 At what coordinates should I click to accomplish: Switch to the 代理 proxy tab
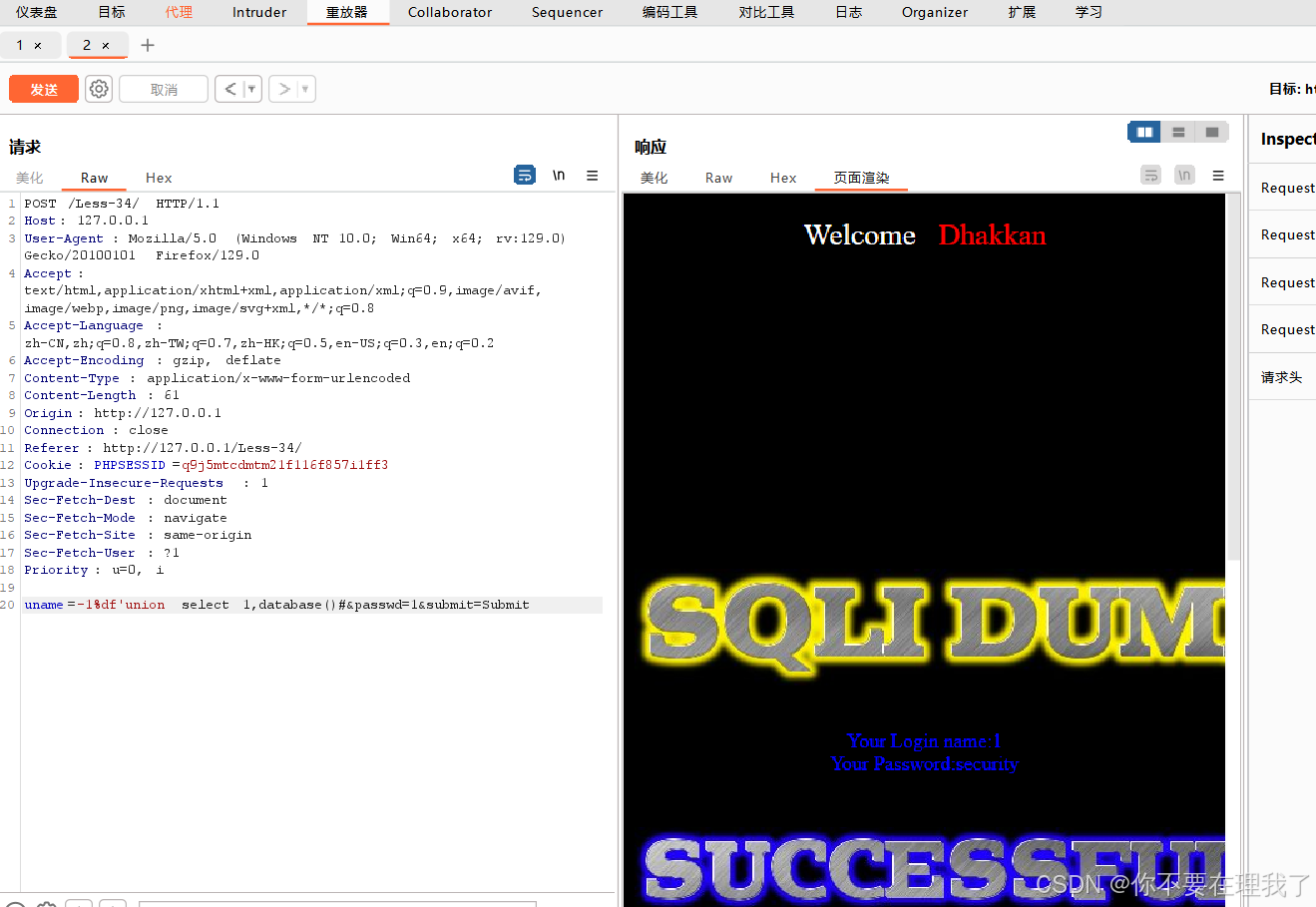[180, 12]
